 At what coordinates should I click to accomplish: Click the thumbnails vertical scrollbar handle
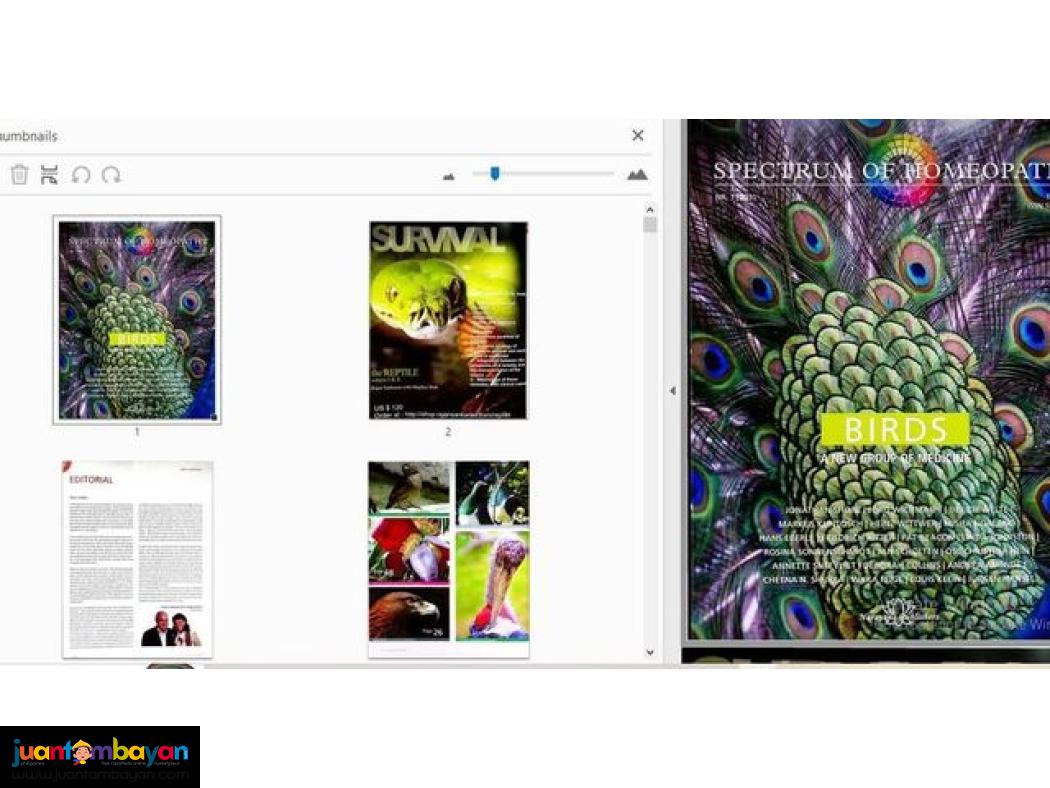pyautogui.click(x=650, y=224)
